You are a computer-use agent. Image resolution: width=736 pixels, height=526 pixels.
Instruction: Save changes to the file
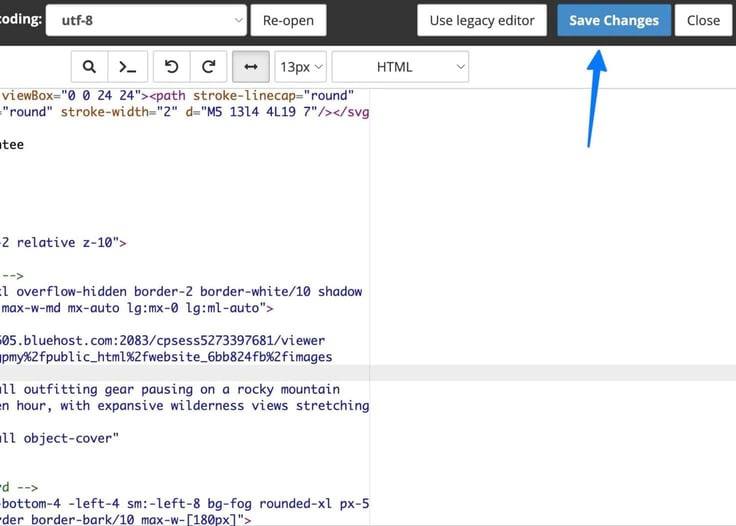(x=613, y=20)
